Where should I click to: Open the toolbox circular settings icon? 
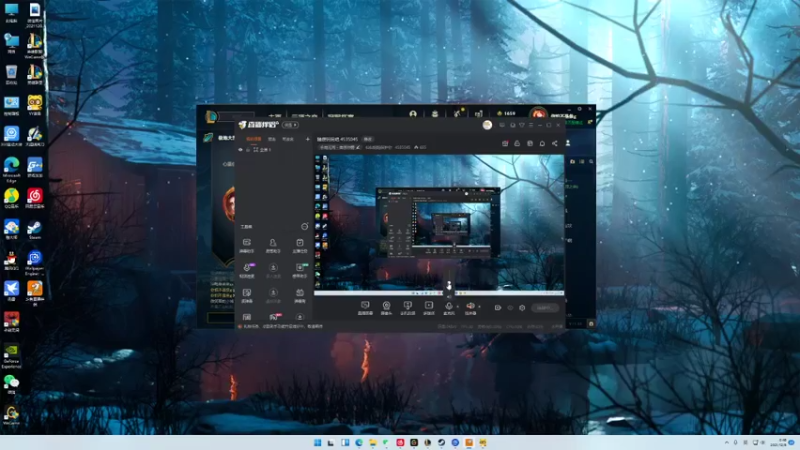click(305, 226)
